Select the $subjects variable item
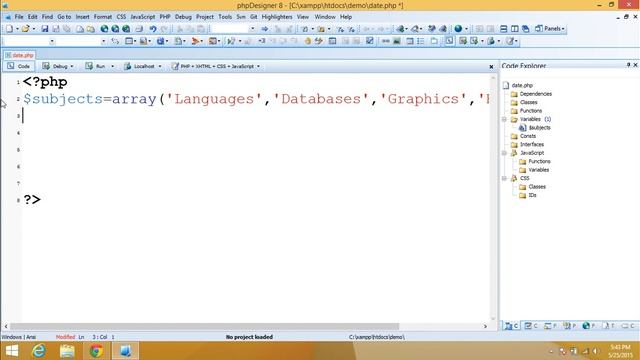Image resolution: width=640 pixels, height=360 pixels. tap(539, 128)
